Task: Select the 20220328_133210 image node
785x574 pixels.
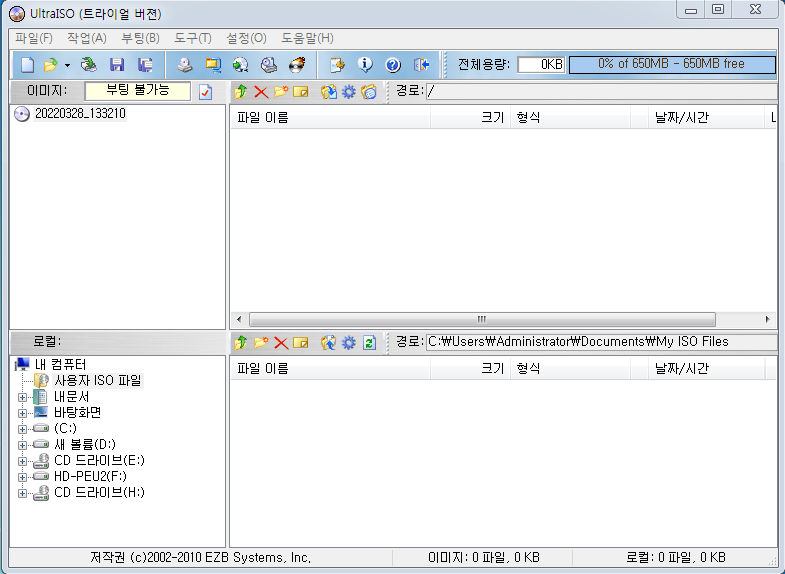Action: (80, 114)
